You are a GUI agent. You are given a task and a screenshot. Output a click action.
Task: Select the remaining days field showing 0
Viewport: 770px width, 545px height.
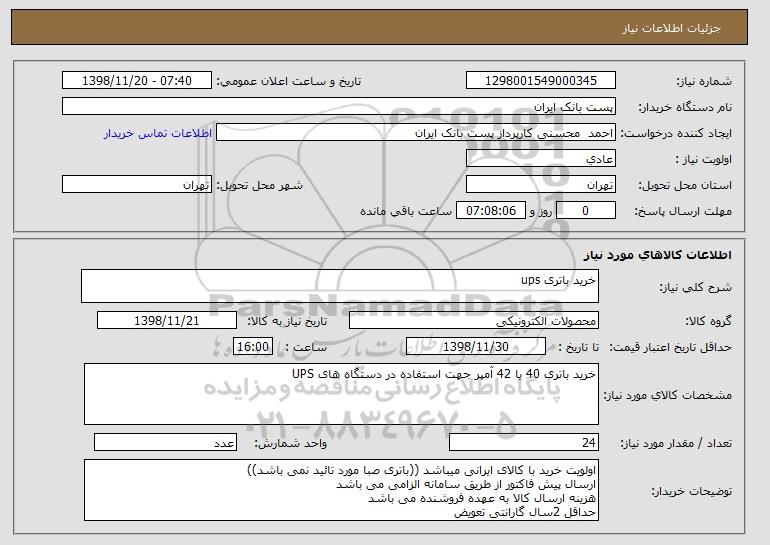coord(585,211)
